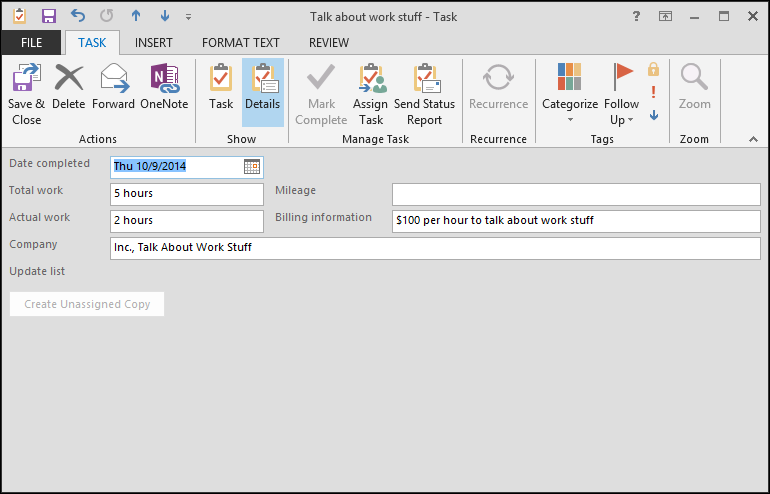
Task: Select the Details view button
Action: point(263,92)
